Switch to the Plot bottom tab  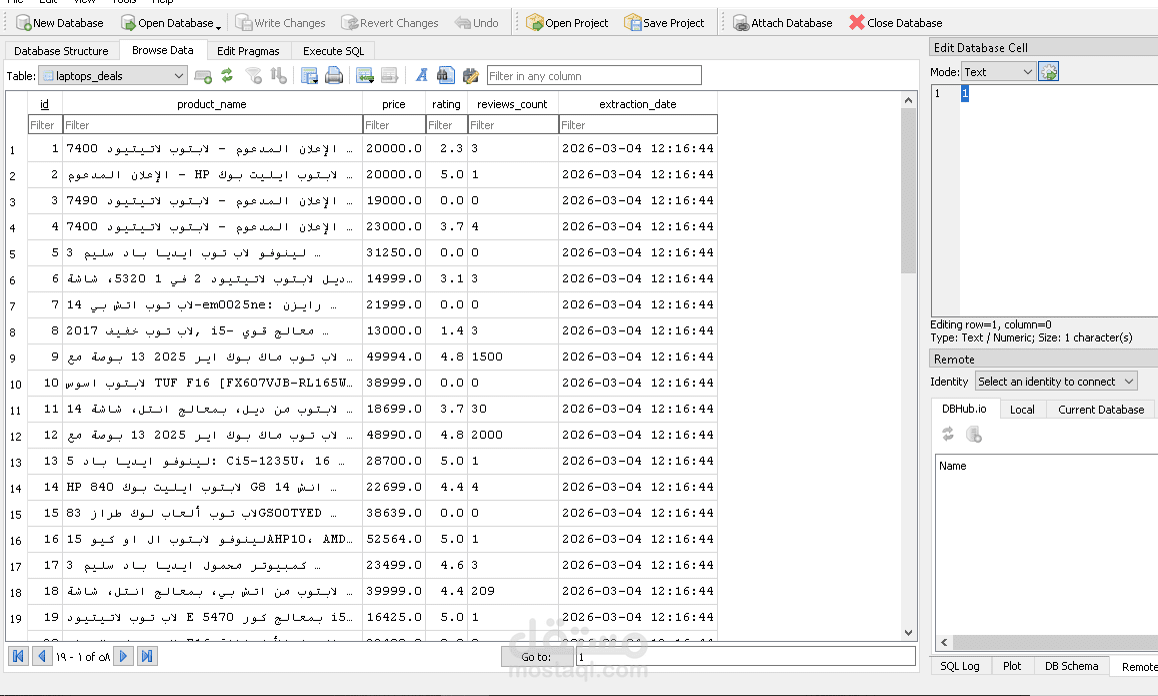click(x=1012, y=666)
